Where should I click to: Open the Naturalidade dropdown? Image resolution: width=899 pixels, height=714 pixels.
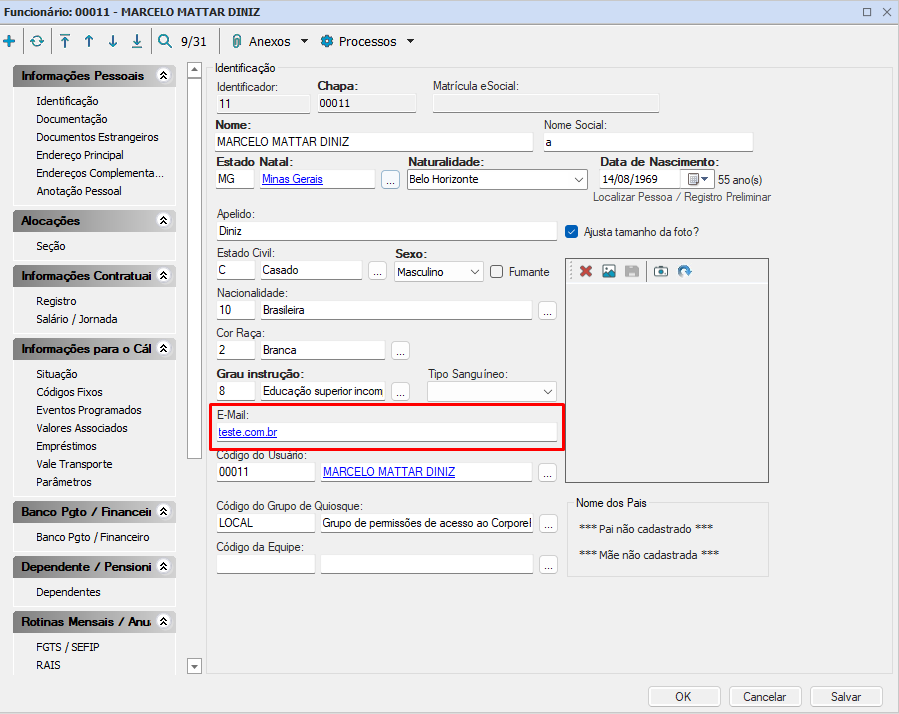[x=579, y=180]
